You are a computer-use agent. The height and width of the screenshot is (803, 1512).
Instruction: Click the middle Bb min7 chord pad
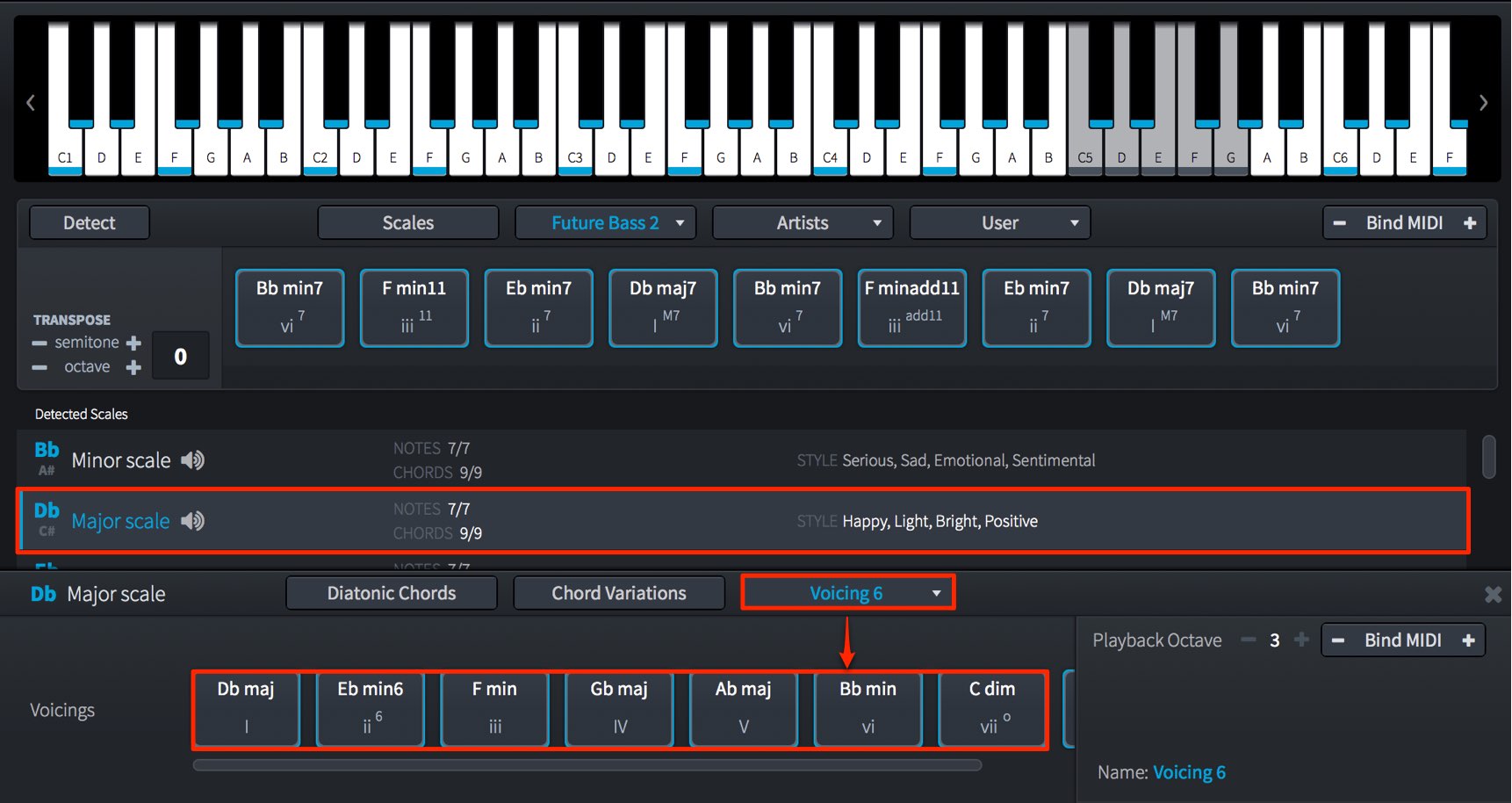(x=788, y=308)
